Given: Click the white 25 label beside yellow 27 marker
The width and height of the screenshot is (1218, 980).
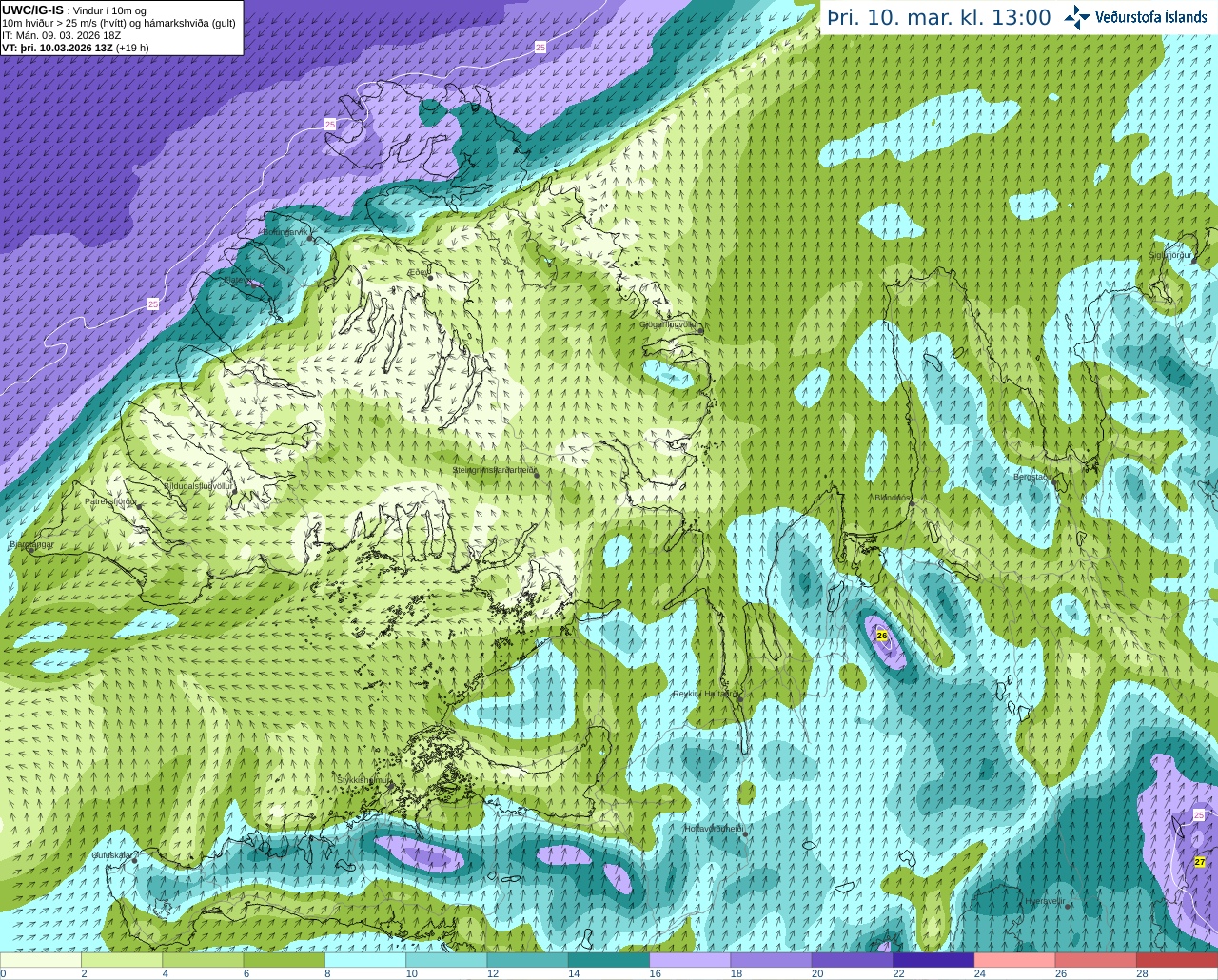Looking at the screenshot, I should coord(1199,815).
